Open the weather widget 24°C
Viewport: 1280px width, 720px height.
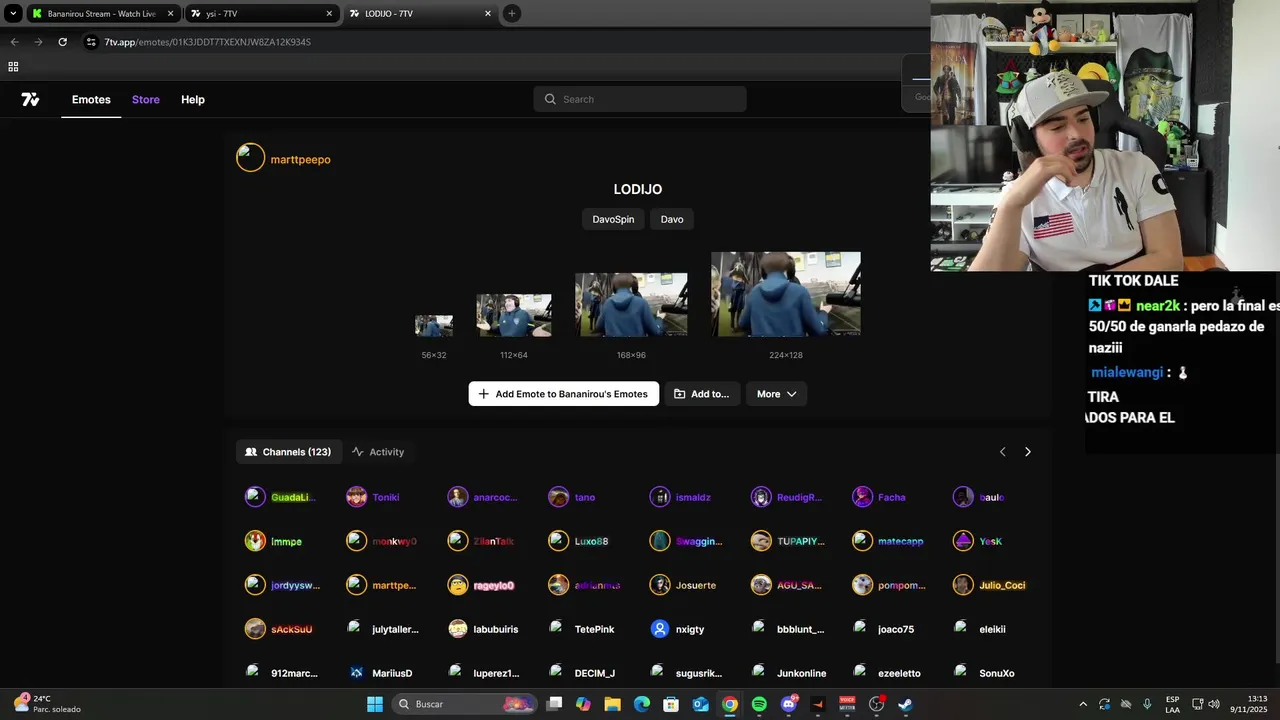click(x=47, y=704)
